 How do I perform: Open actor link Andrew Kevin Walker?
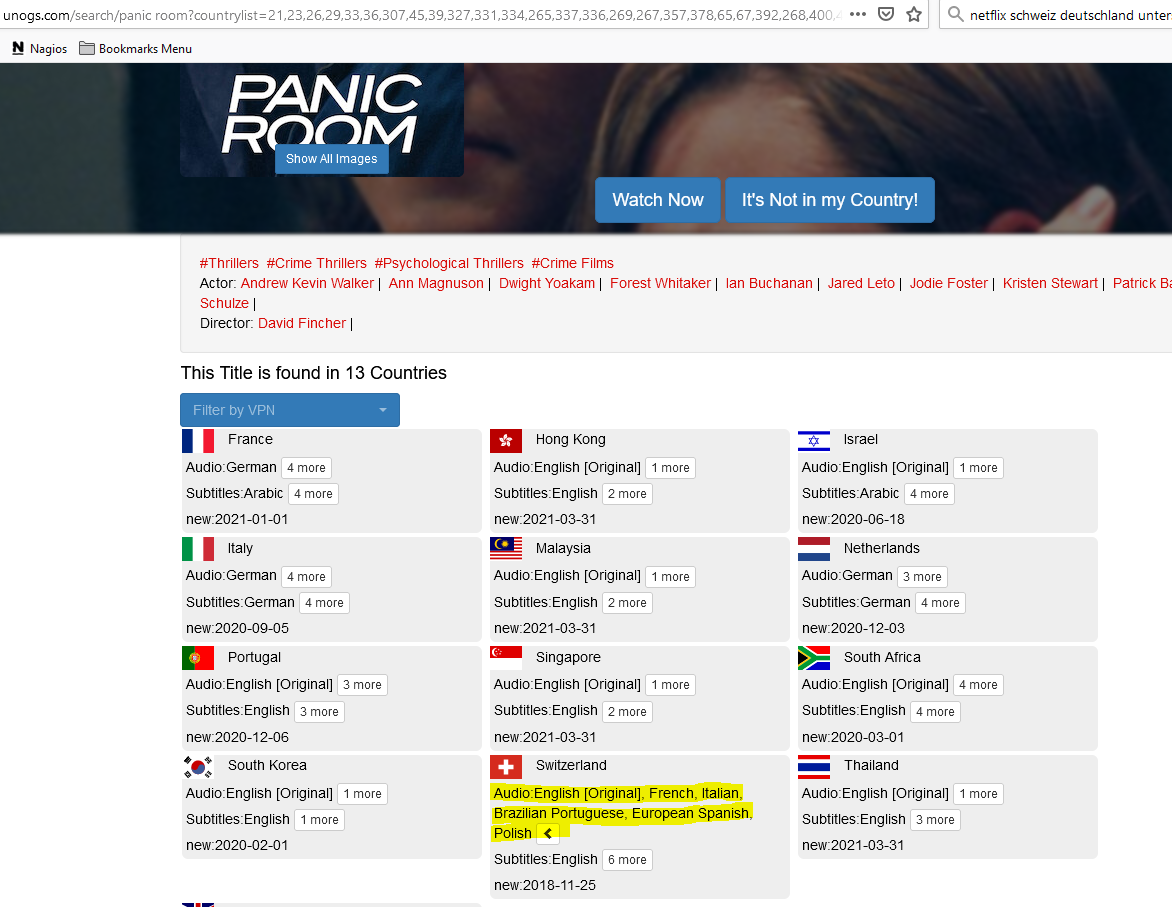(307, 283)
